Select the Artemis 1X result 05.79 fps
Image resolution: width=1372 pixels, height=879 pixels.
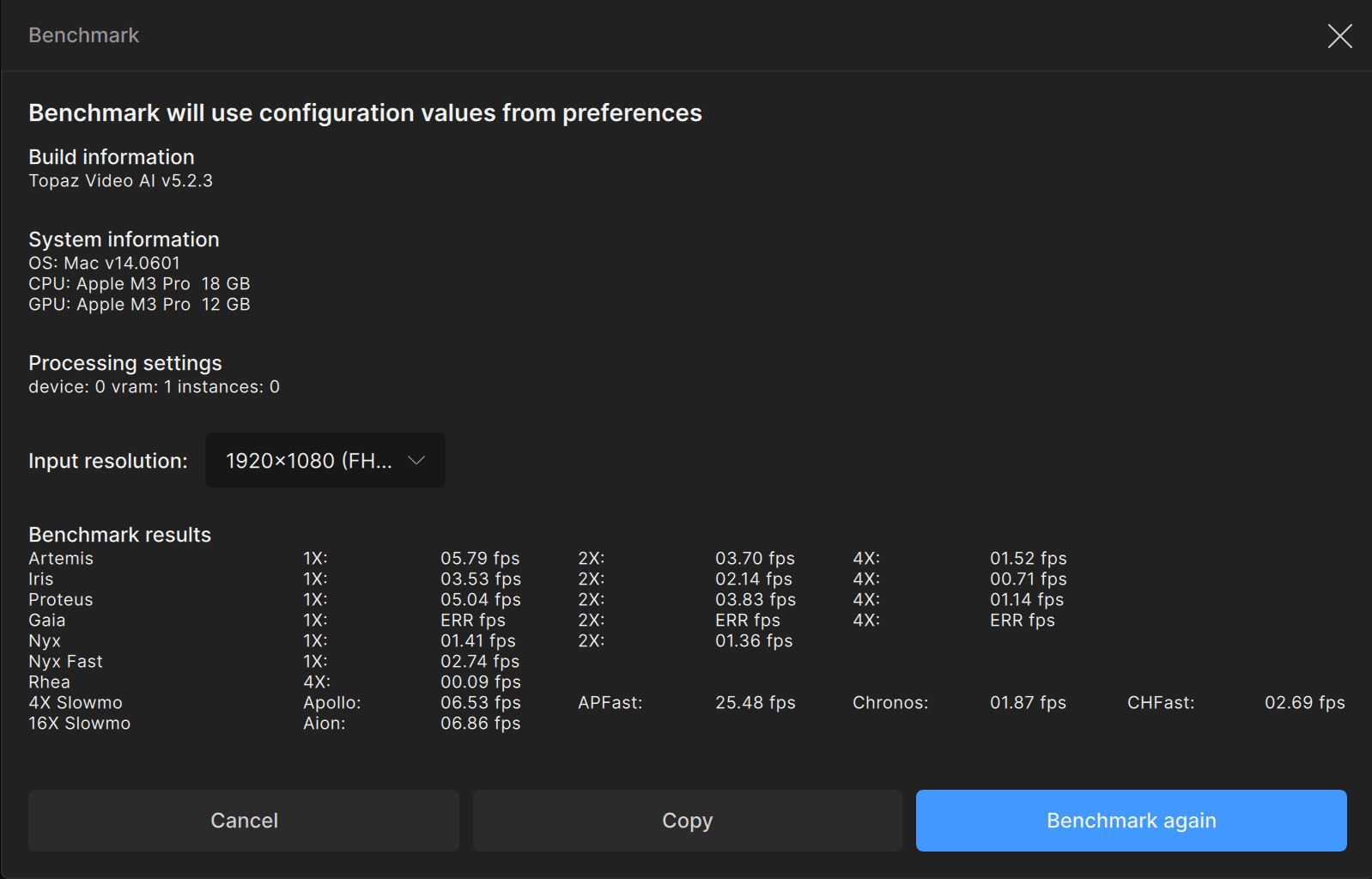pos(480,559)
